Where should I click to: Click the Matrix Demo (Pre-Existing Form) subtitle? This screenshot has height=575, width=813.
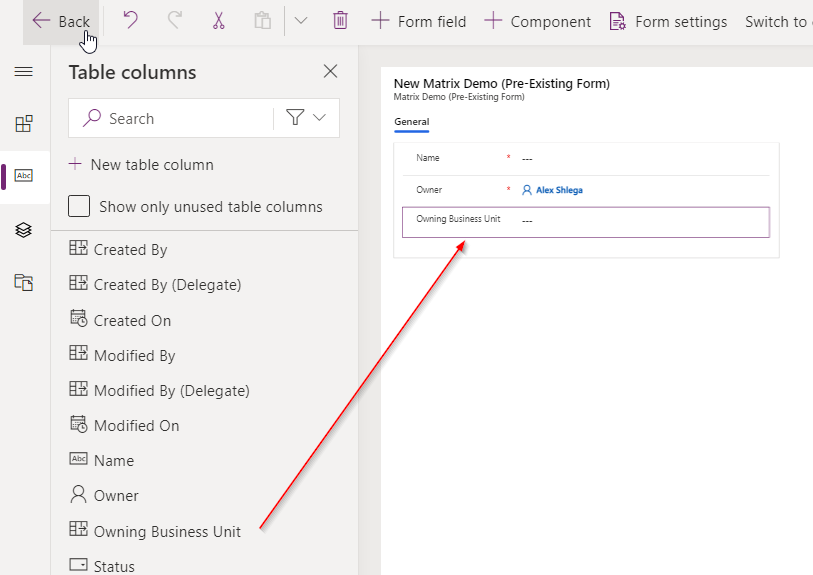(x=459, y=97)
